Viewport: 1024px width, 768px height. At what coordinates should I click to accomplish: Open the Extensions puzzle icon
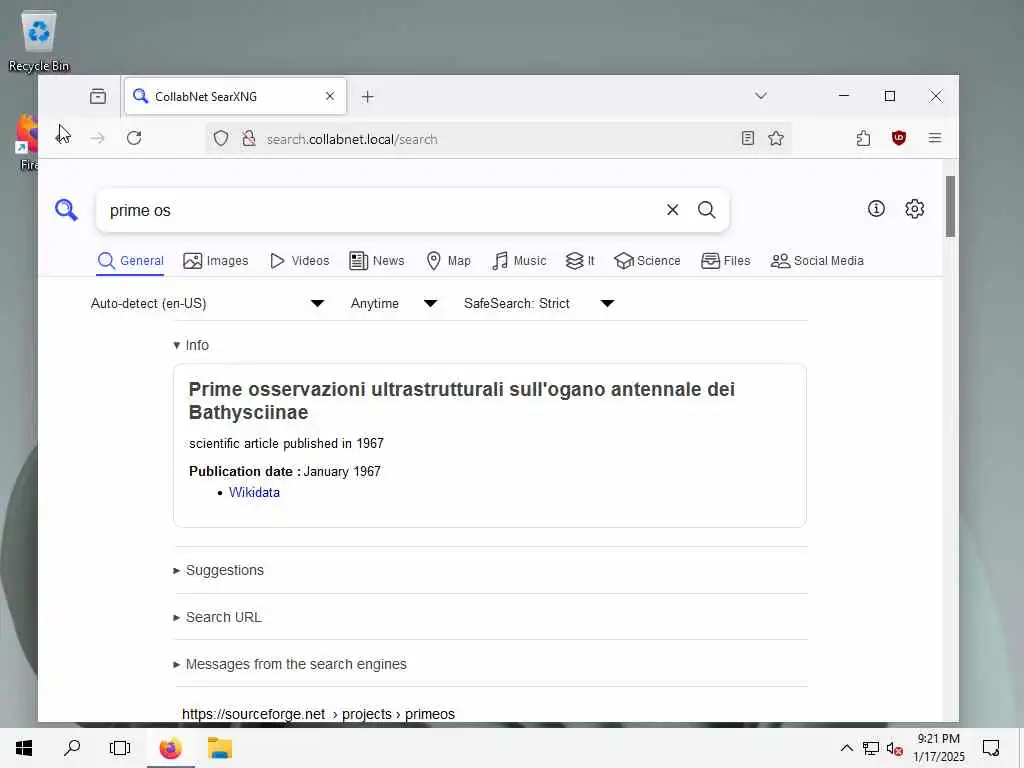863,138
